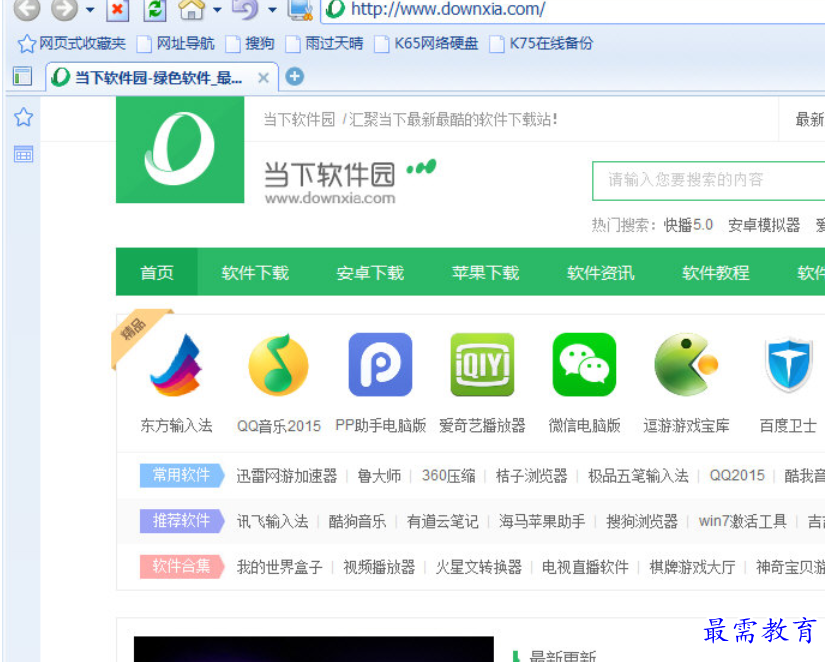Click the site search input field

coord(708,180)
